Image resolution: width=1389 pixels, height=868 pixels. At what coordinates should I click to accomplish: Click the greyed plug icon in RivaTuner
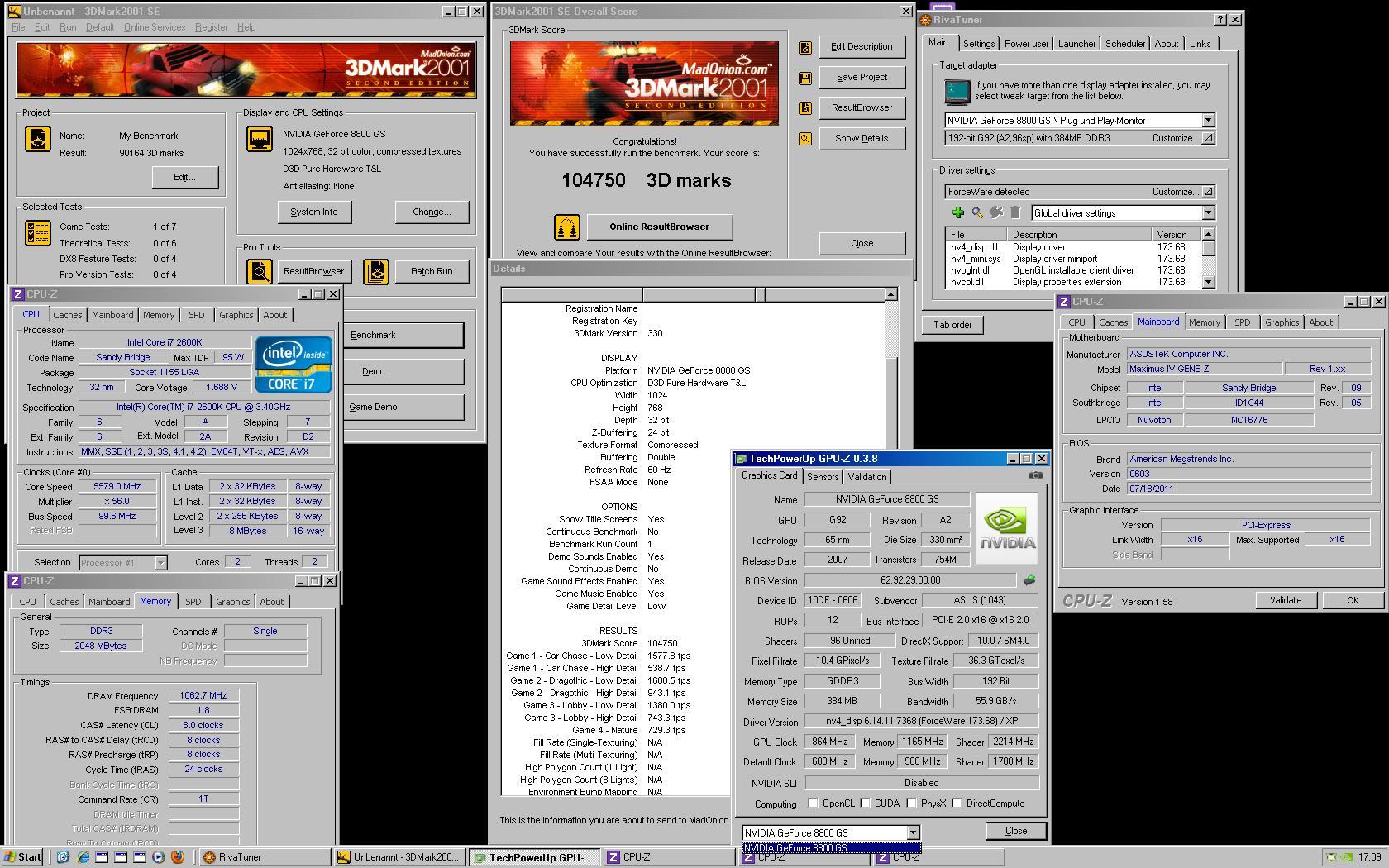click(996, 213)
